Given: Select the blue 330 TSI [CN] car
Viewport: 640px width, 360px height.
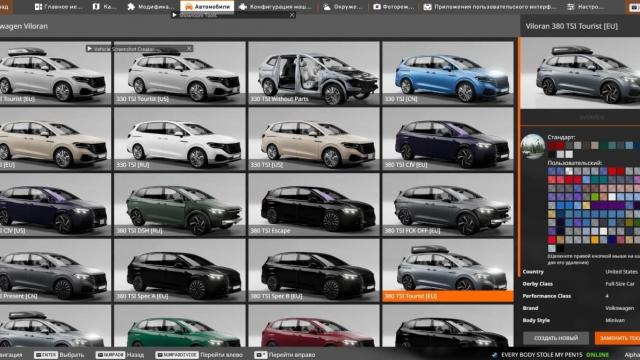Looking at the screenshot, I should point(448,73).
